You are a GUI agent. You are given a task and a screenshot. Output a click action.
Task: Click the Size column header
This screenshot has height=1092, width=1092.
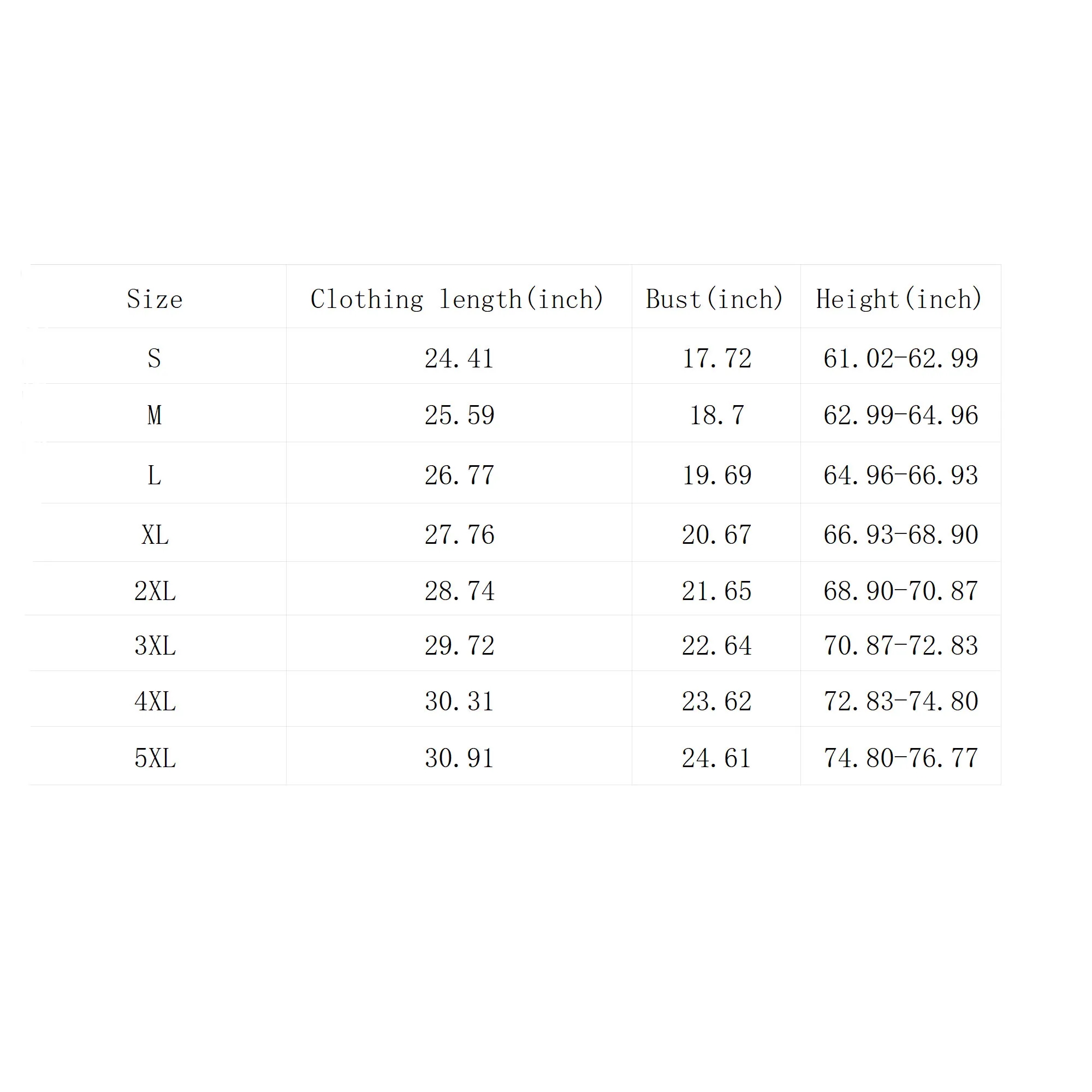pyautogui.click(x=155, y=299)
